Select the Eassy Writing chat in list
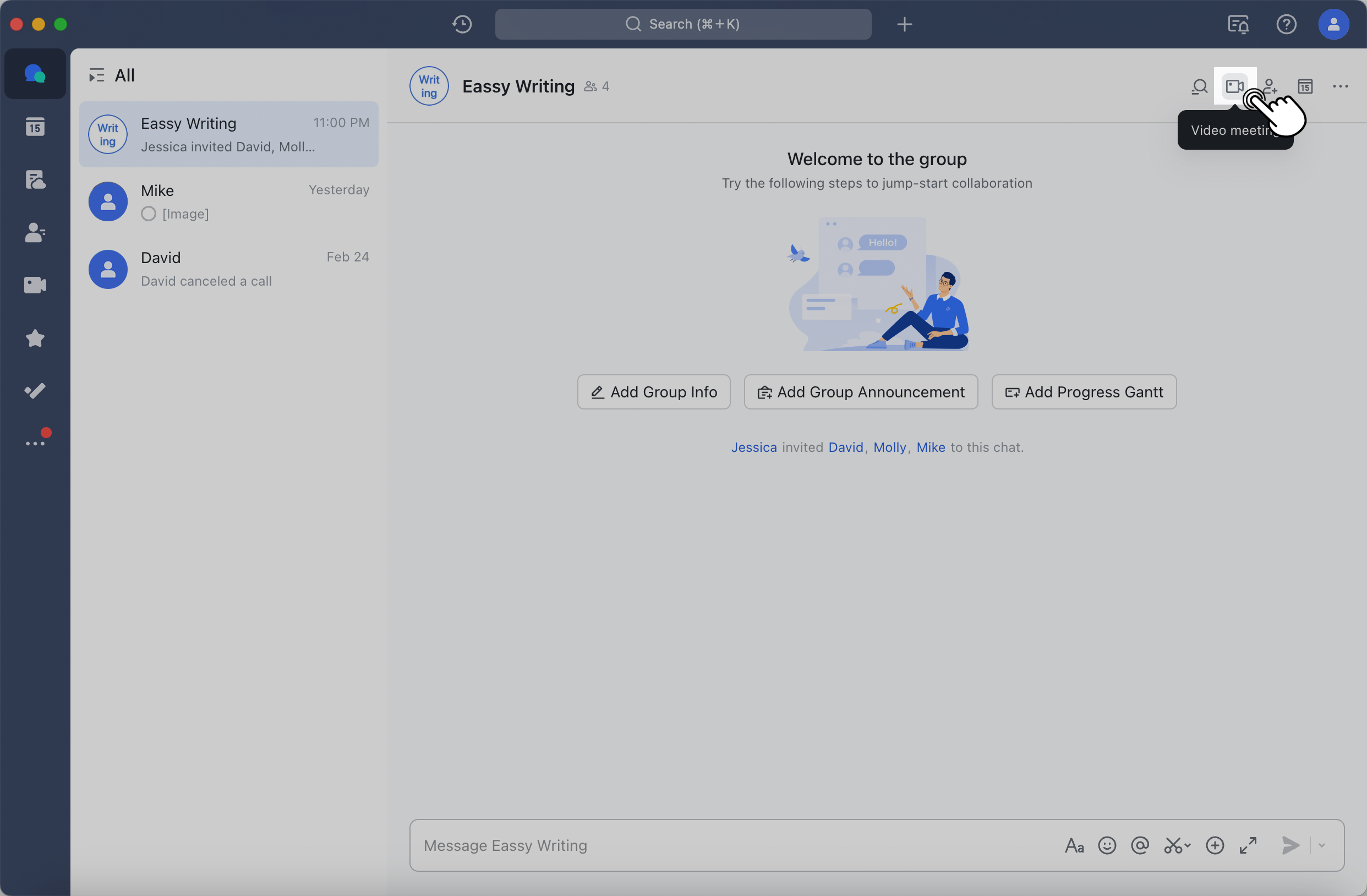 click(228, 134)
